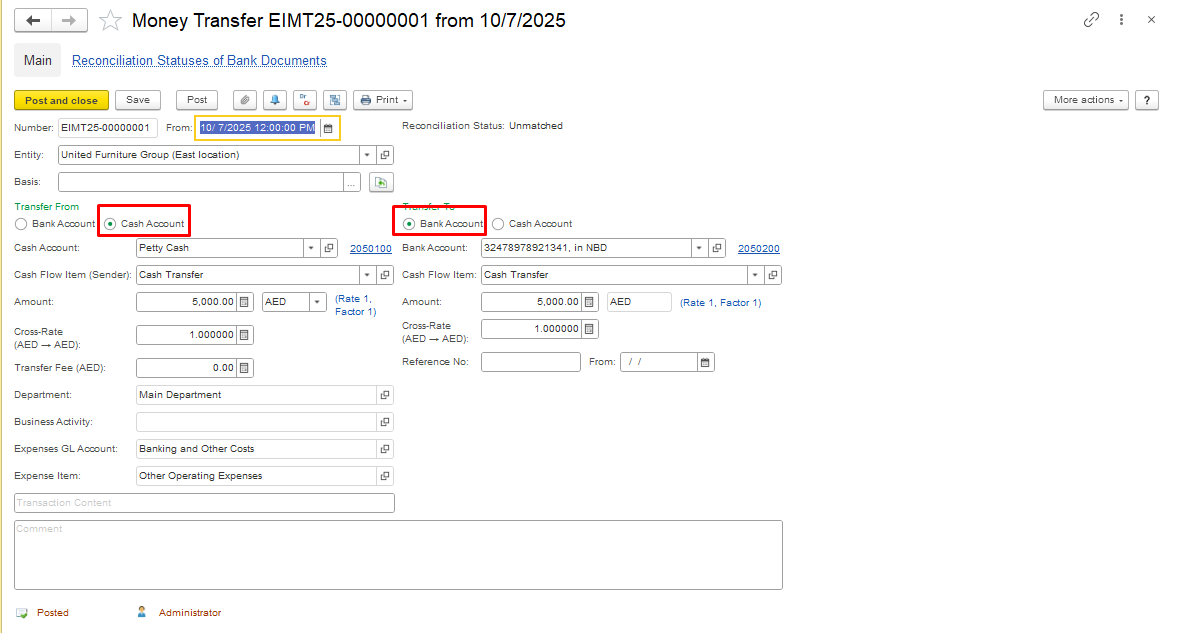Click the Save button
Image resolution: width=1178 pixels, height=633 pixels.
click(138, 100)
